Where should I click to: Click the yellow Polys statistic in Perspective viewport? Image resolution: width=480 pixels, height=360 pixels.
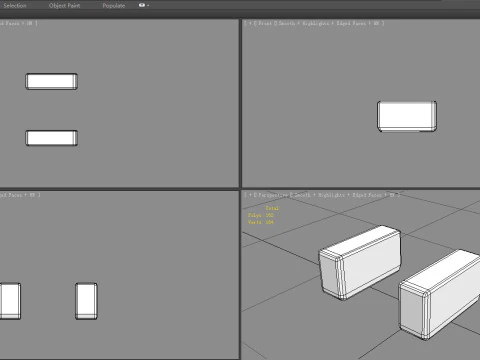click(x=261, y=215)
